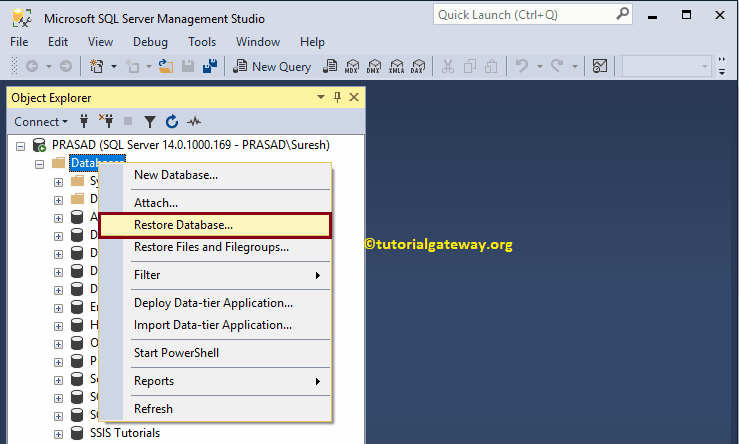
Task: Click the Navigate Forward icon
Action: point(66,66)
